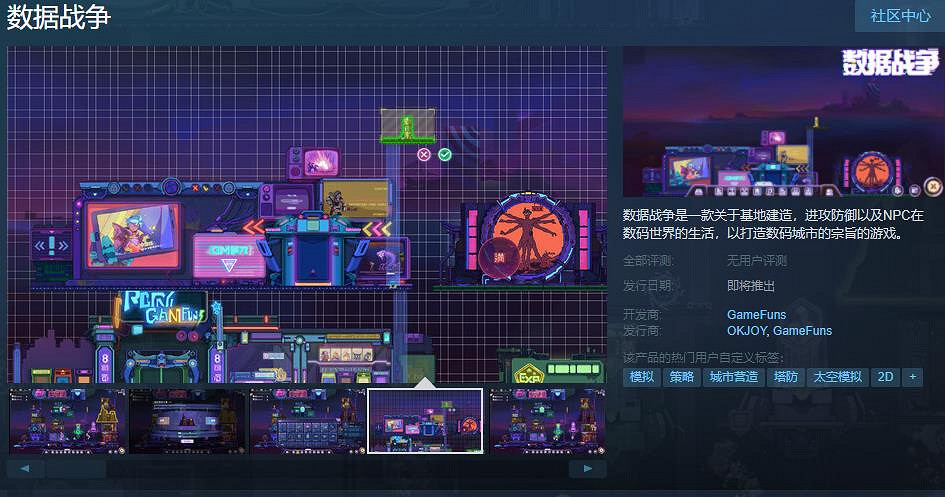Click the 数据战争 page title
945x497 pixels.
tap(58, 17)
